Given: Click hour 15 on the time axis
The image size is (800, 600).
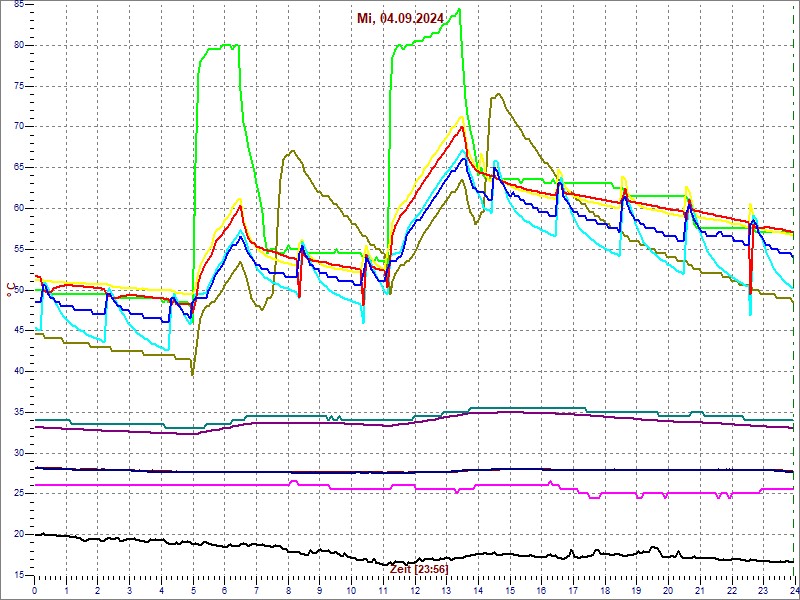Looking at the screenshot, I should pyautogui.click(x=509, y=590).
